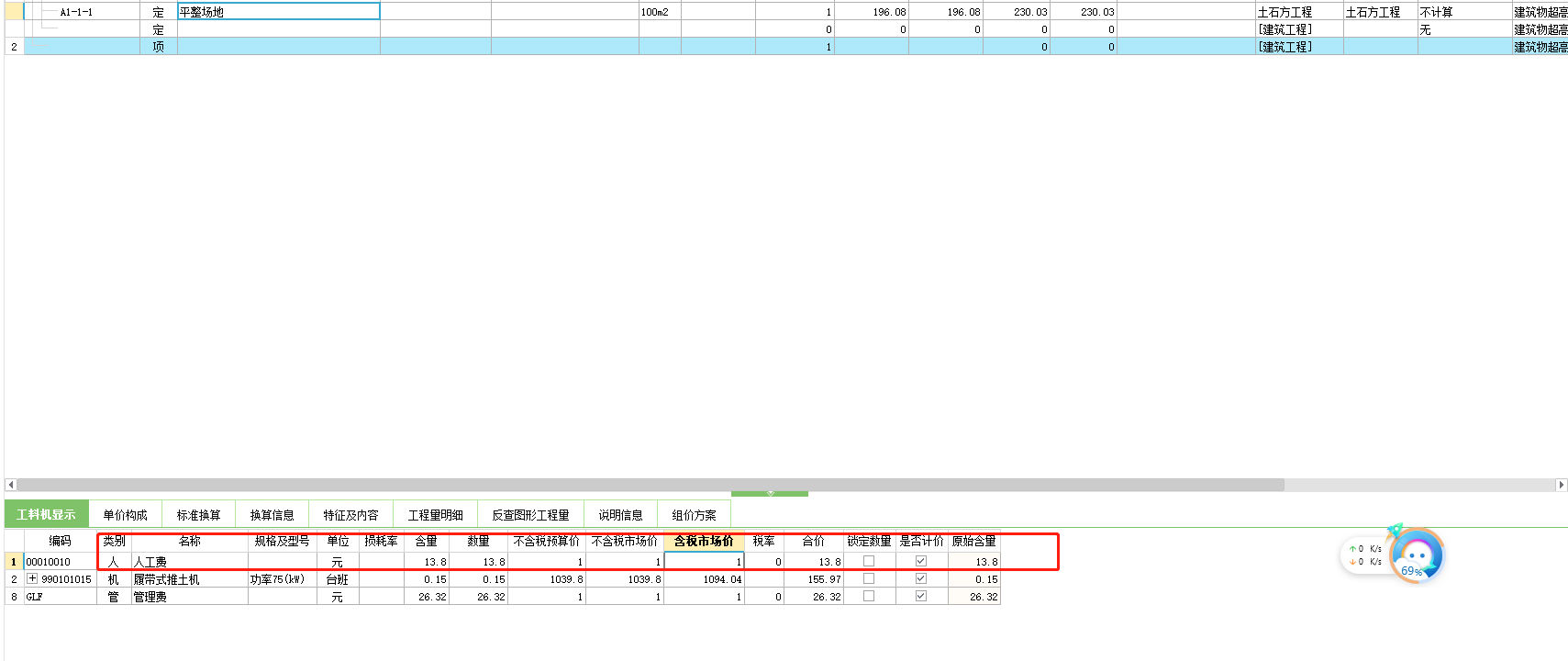Screen dimensions: 1568x661
Task: Click the 155.97 total price cell
Action: click(813, 578)
